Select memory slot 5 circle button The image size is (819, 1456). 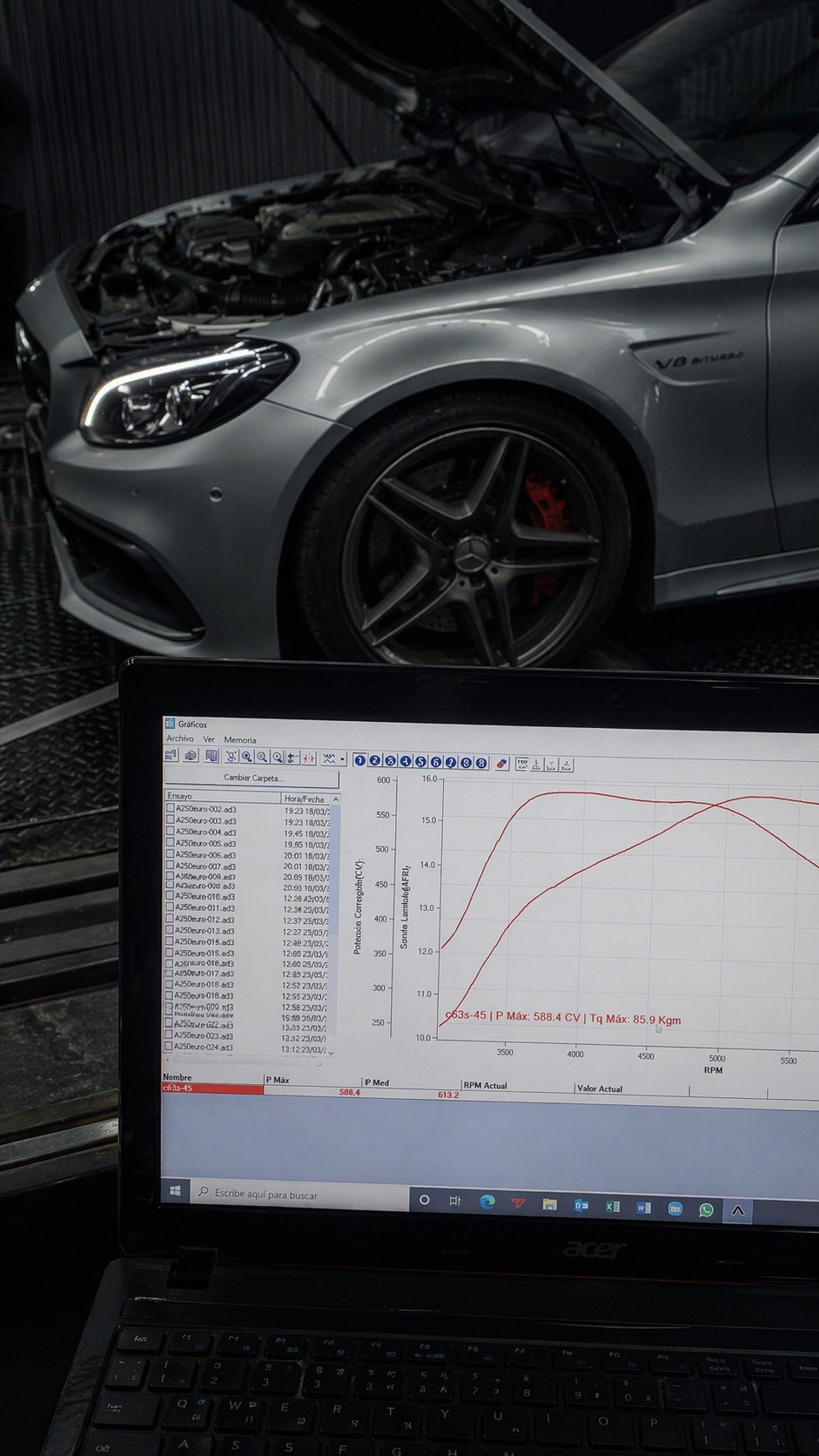tap(420, 762)
